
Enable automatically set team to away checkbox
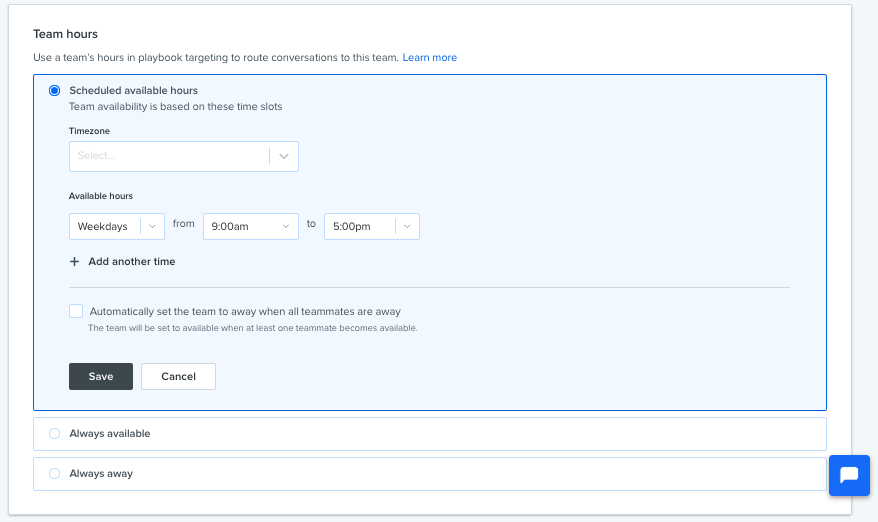pyautogui.click(x=76, y=311)
